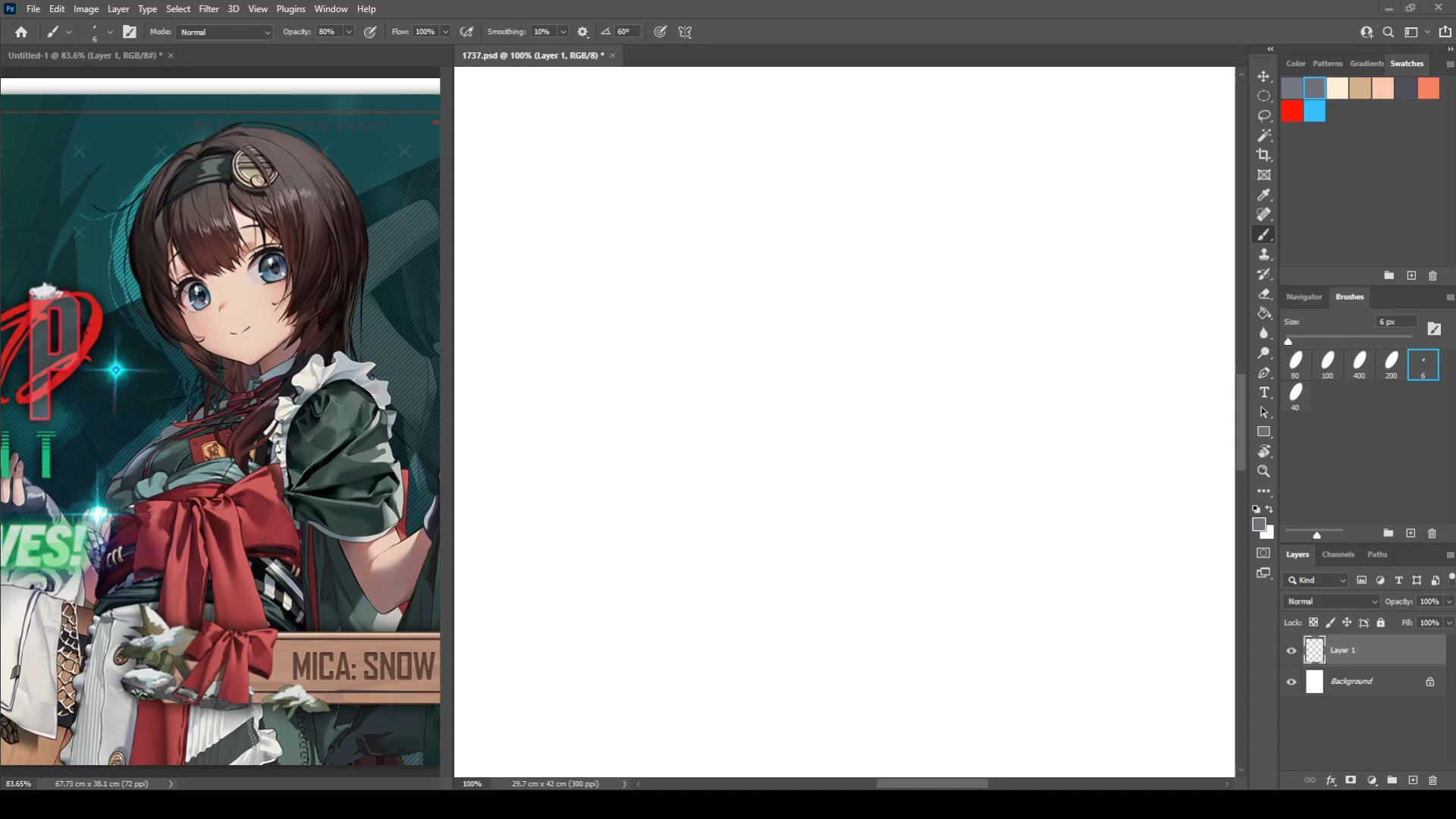Open the Smoothing dropdown arrow
Viewport: 1456px width, 819px height.
(x=563, y=32)
